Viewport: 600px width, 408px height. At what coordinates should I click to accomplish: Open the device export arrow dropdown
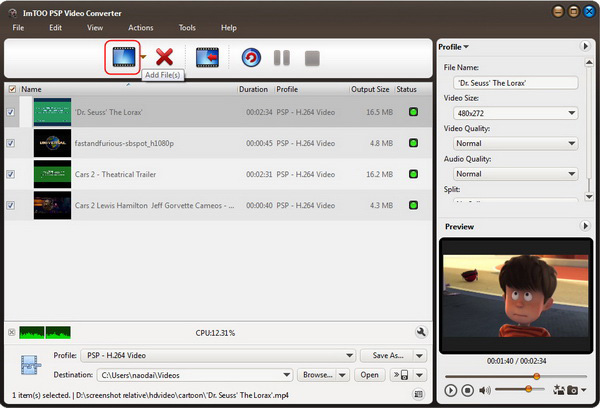pyautogui.click(x=419, y=375)
